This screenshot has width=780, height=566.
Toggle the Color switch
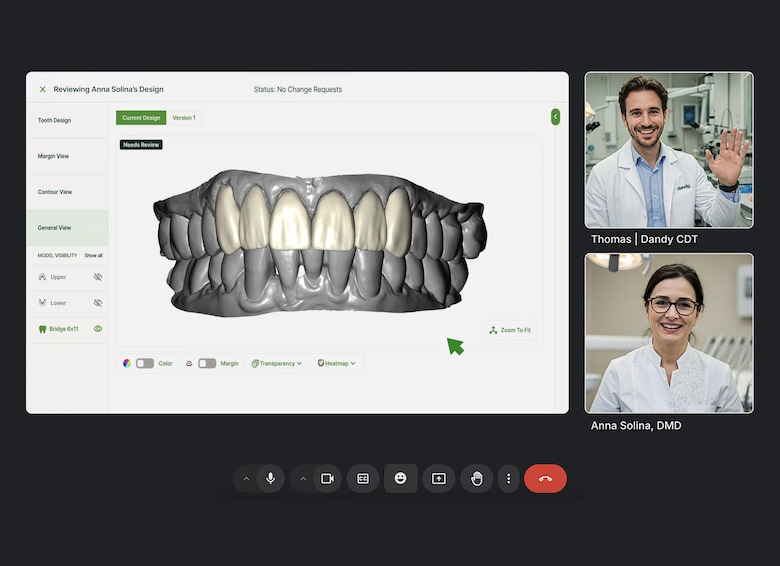point(145,363)
